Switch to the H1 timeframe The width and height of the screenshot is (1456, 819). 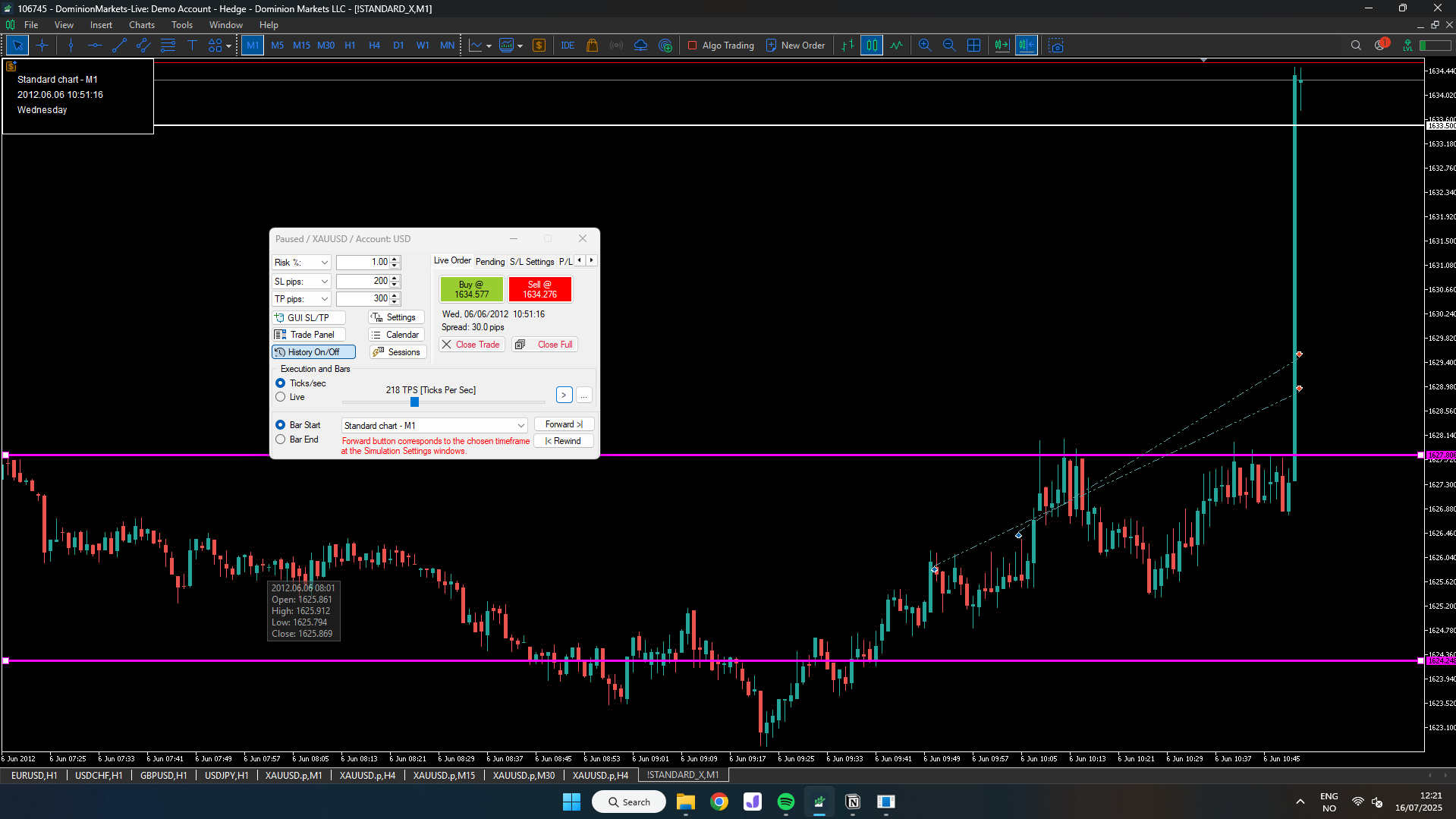tap(350, 46)
